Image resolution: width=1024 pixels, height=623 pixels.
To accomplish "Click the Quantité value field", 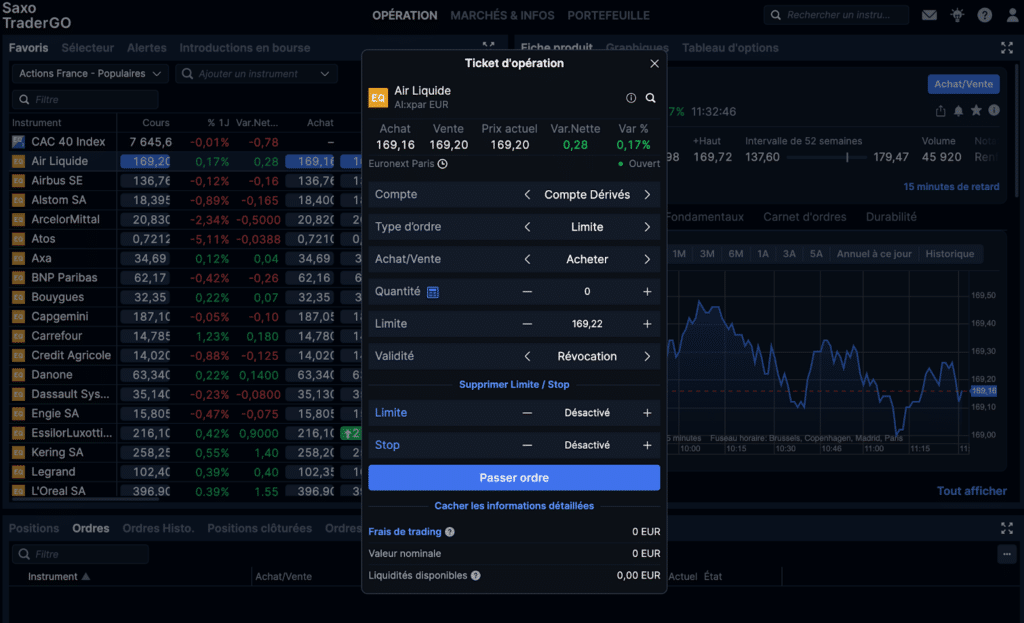I will coord(587,292).
